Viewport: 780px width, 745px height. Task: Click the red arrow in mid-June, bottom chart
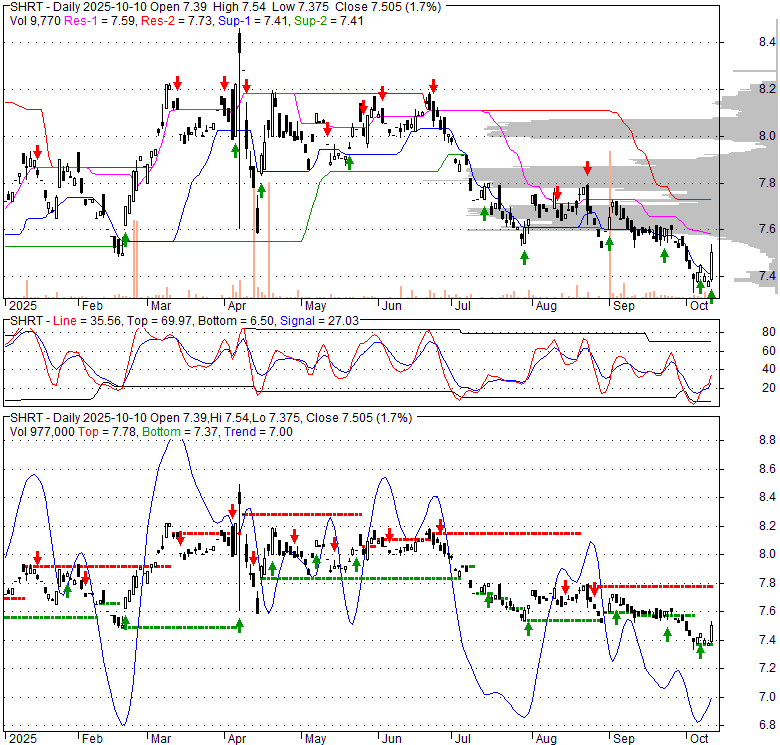coord(439,526)
